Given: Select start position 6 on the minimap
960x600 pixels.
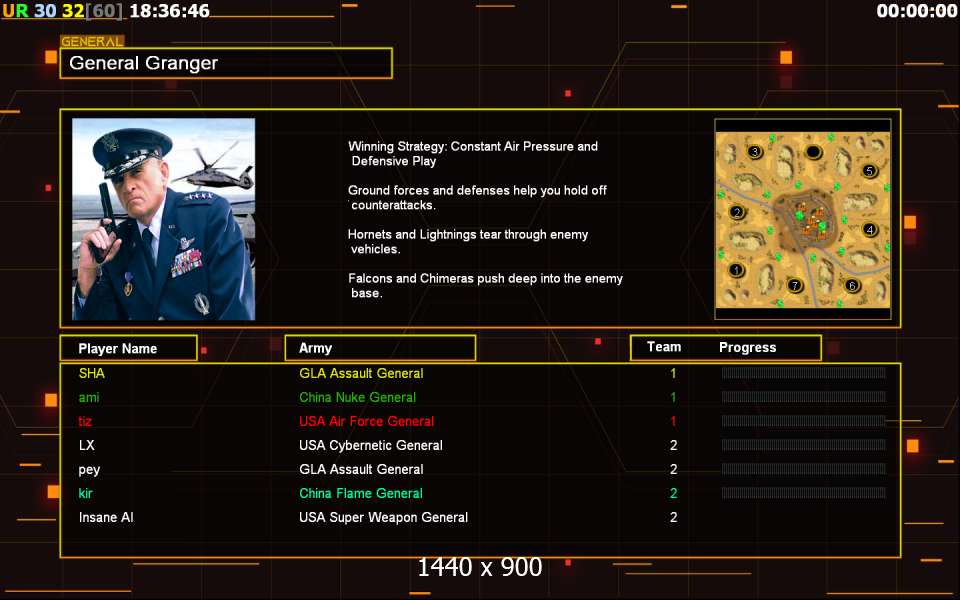Looking at the screenshot, I should pos(852,285).
